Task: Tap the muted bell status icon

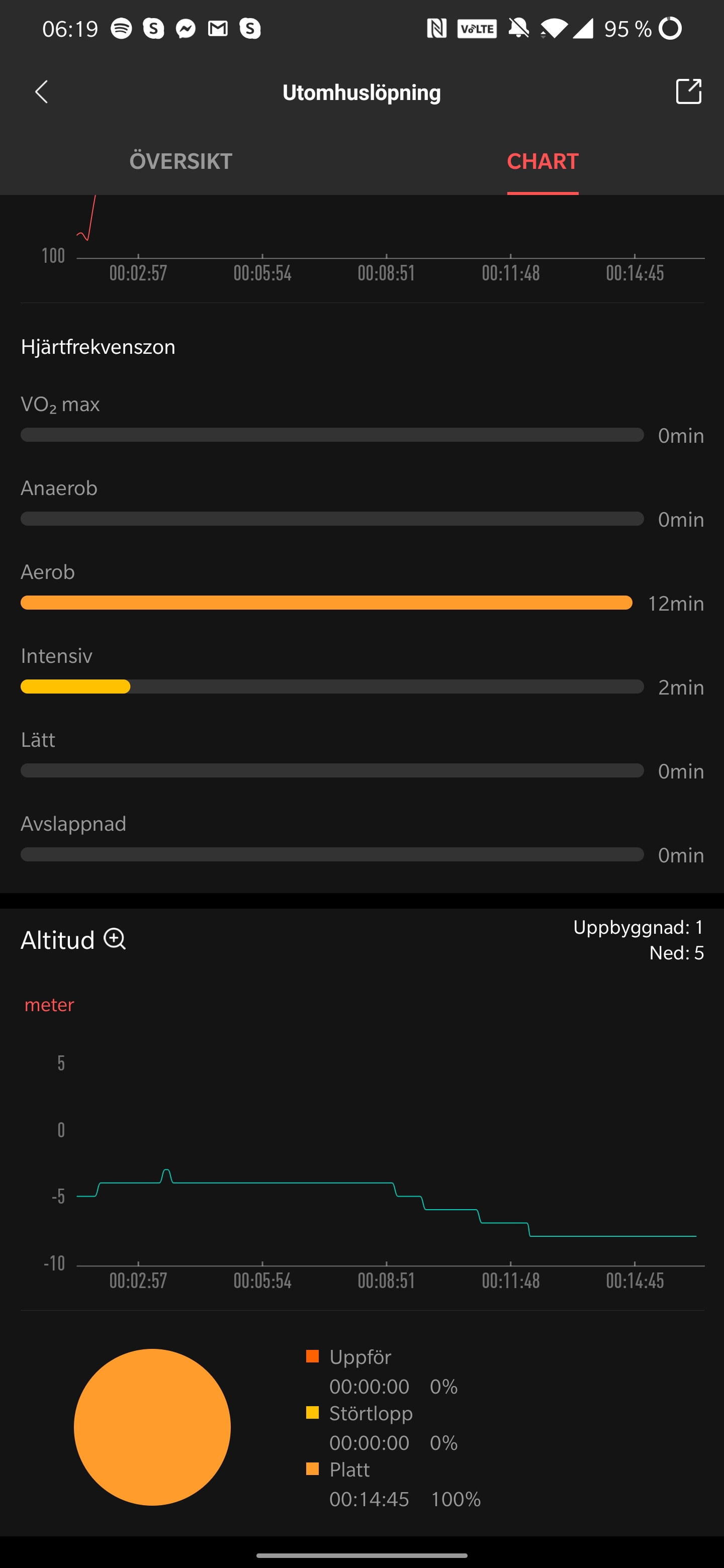Action: click(519, 29)
